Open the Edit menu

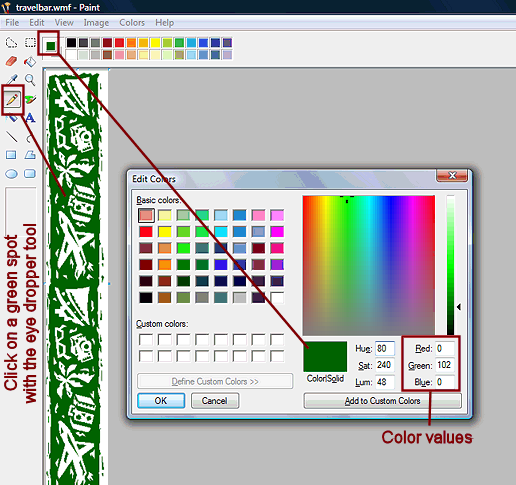37,23
